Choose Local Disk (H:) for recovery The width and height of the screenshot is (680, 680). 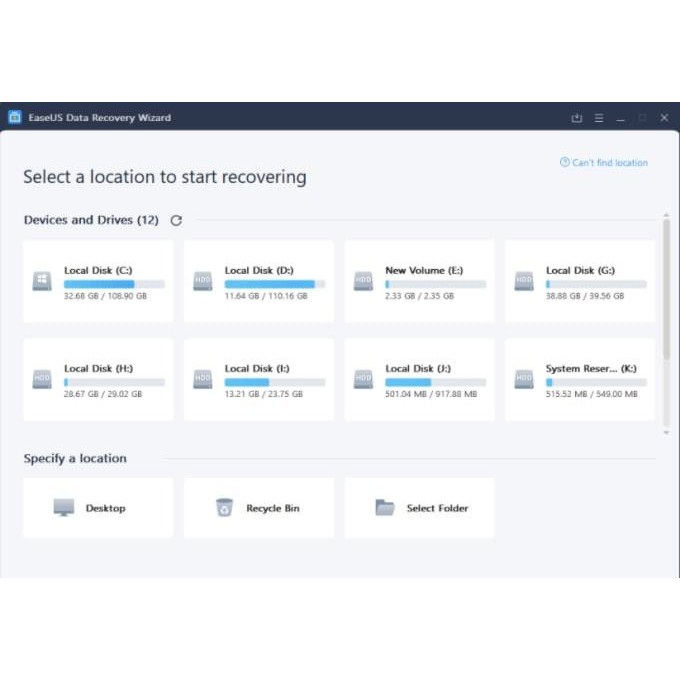pyautogui.click(x=98, y=379)
